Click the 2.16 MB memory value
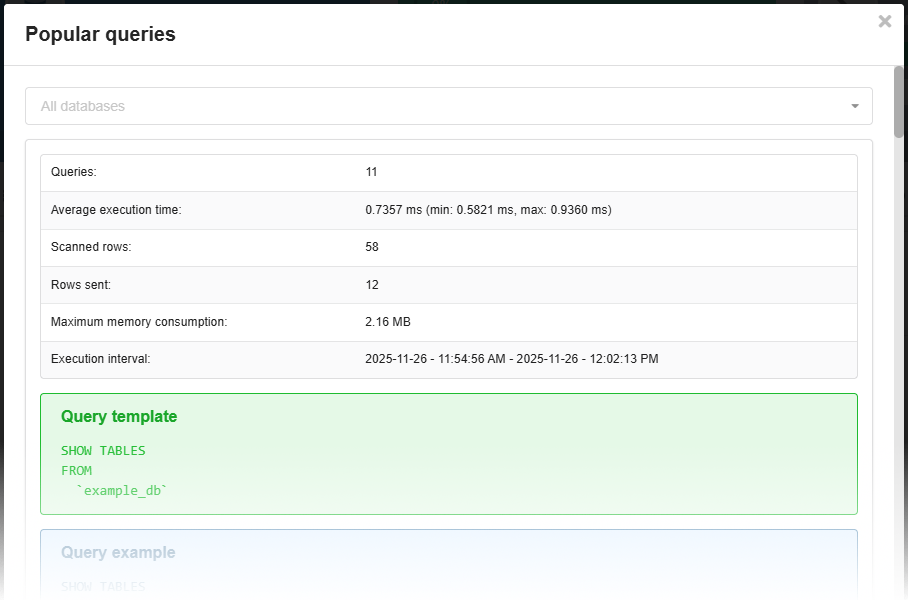 pos(388,322)
